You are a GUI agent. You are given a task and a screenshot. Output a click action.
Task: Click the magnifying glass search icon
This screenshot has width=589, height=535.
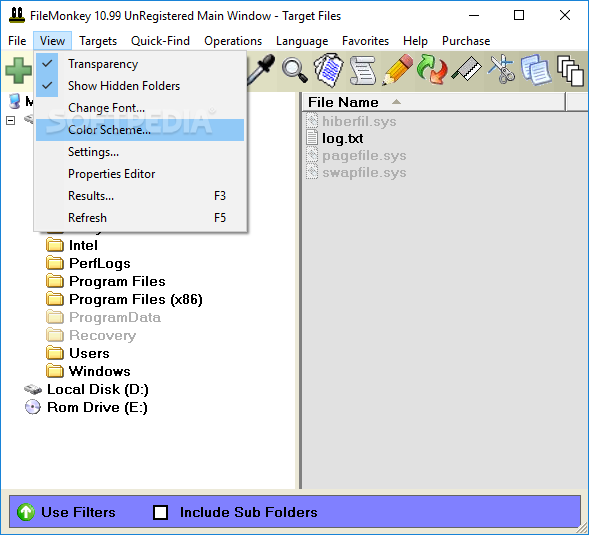coord(295,70)
